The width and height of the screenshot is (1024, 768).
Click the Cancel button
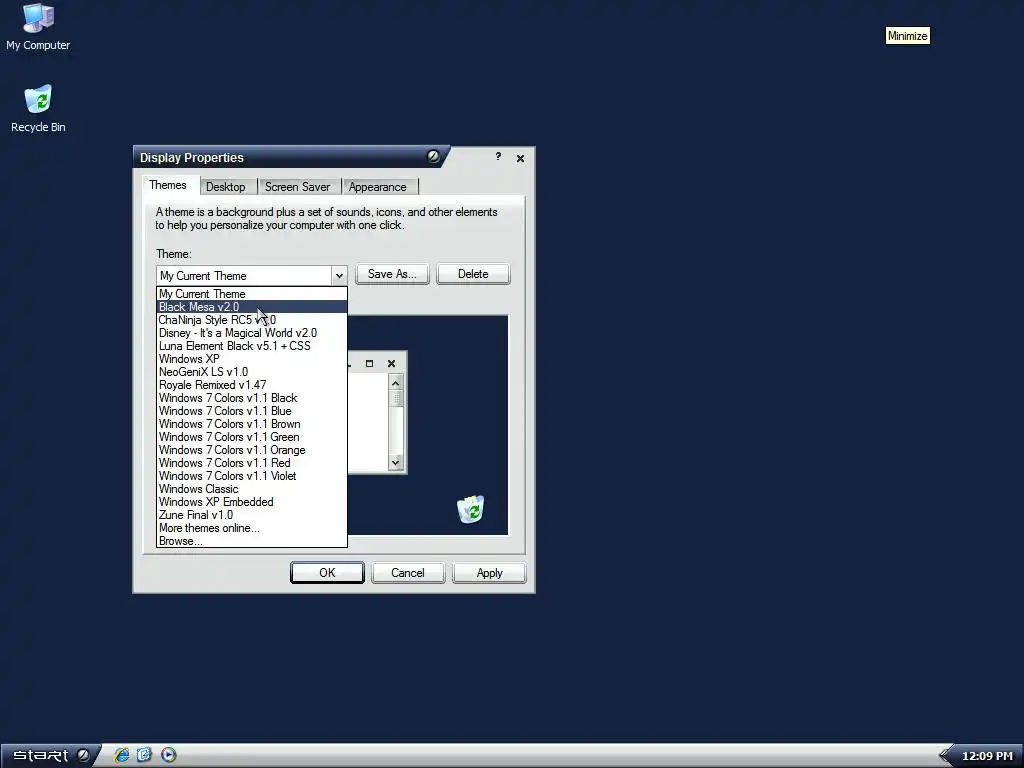point(408,573)
